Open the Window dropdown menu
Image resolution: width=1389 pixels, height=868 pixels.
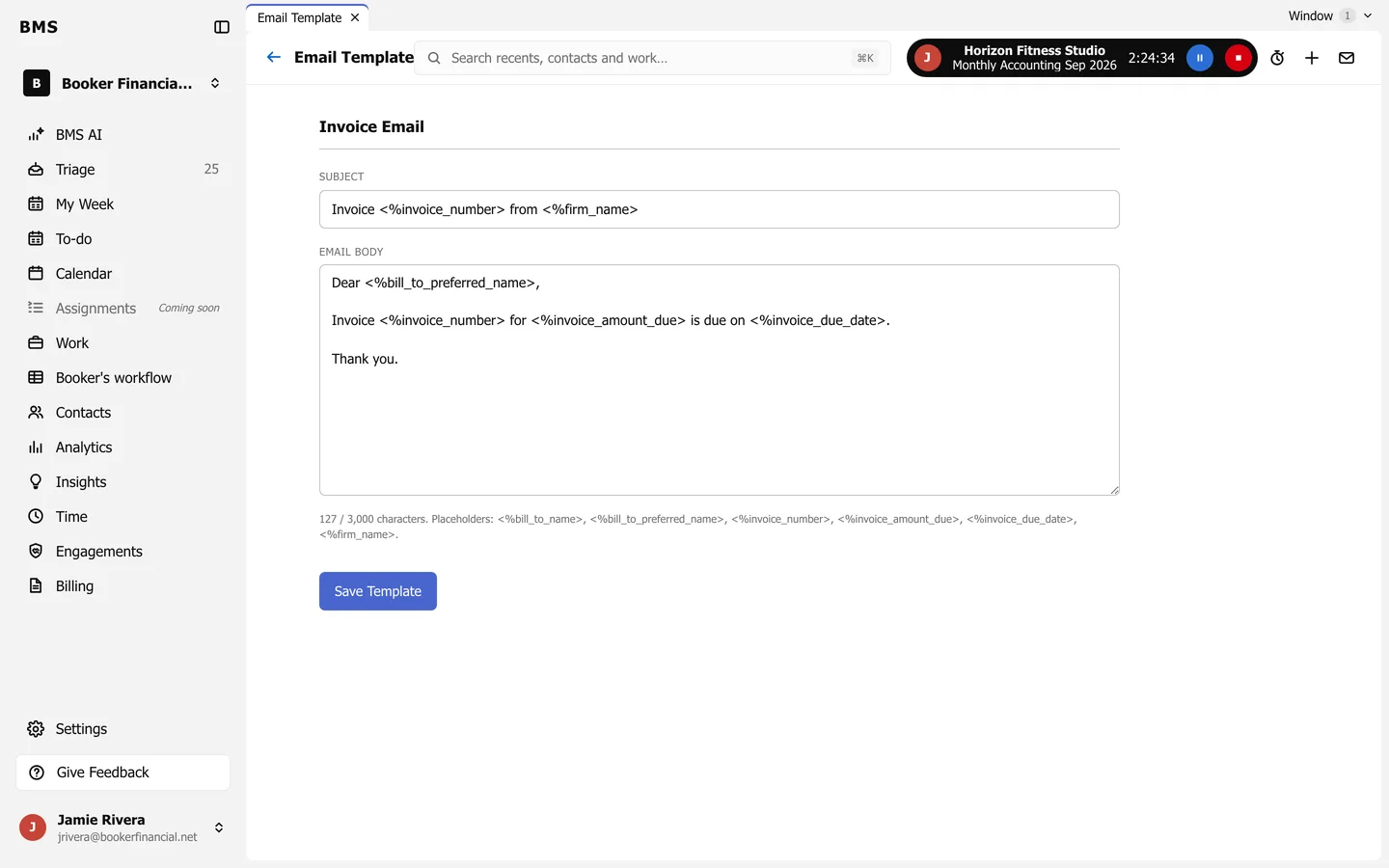pos(1329,15)
